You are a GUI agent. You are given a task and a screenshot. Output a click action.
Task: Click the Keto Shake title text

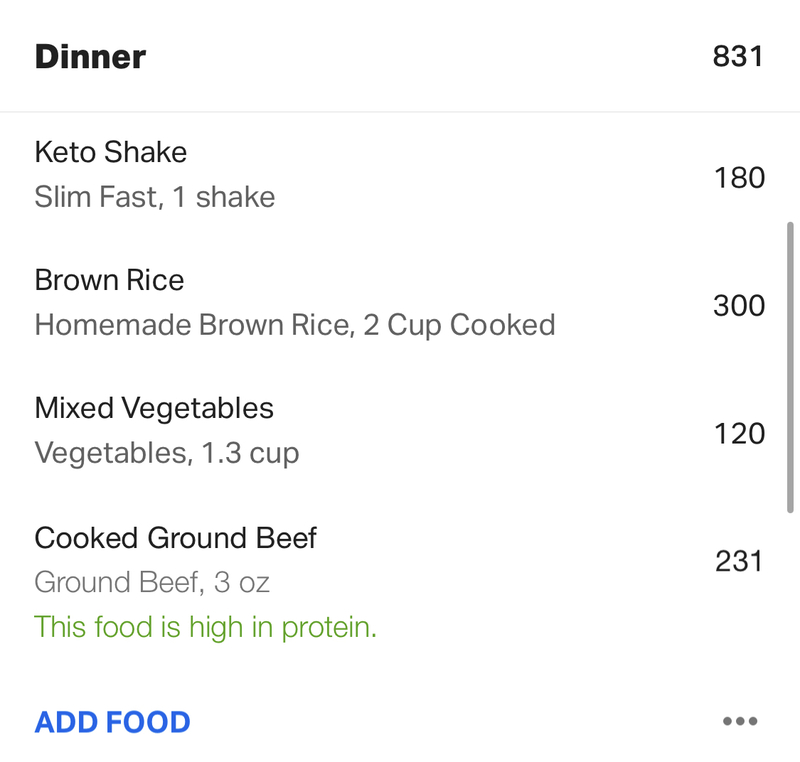(x=111, y=152)
